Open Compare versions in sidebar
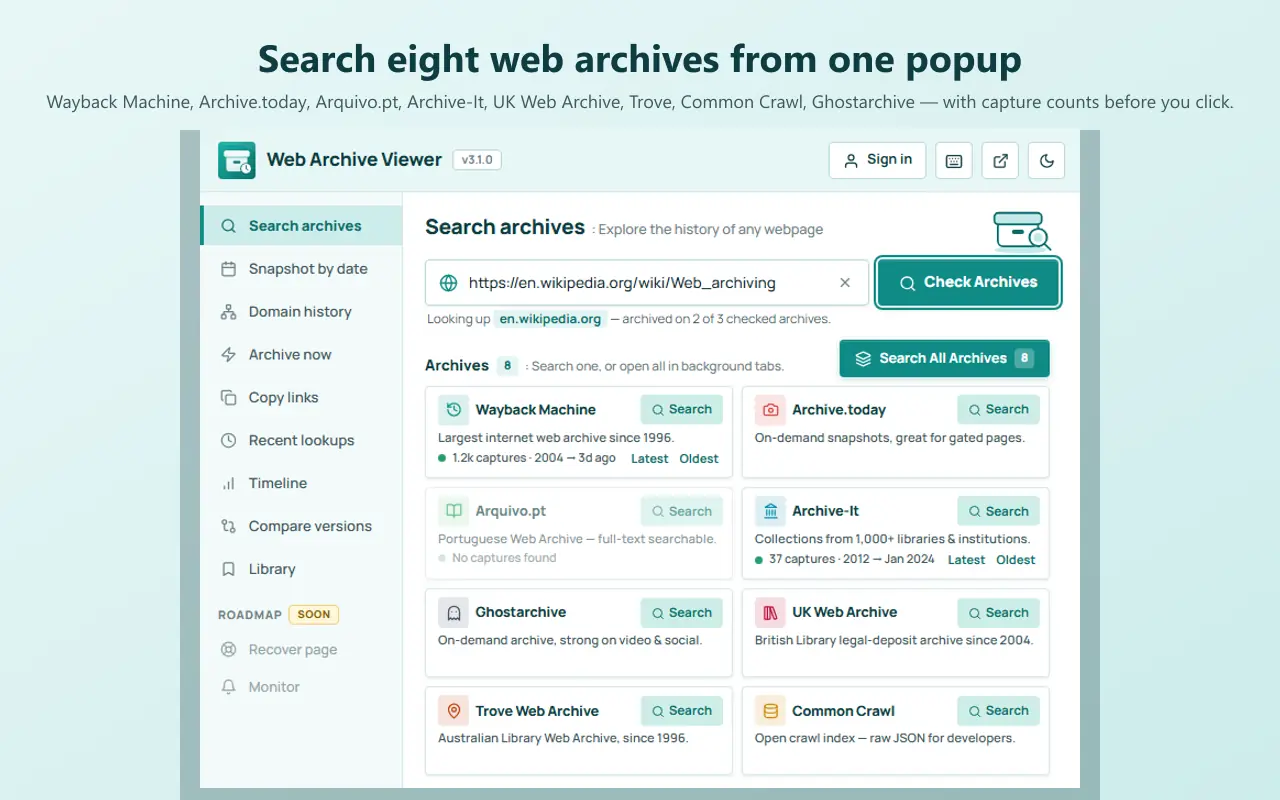1280x800 pixels. pos(301,527)
